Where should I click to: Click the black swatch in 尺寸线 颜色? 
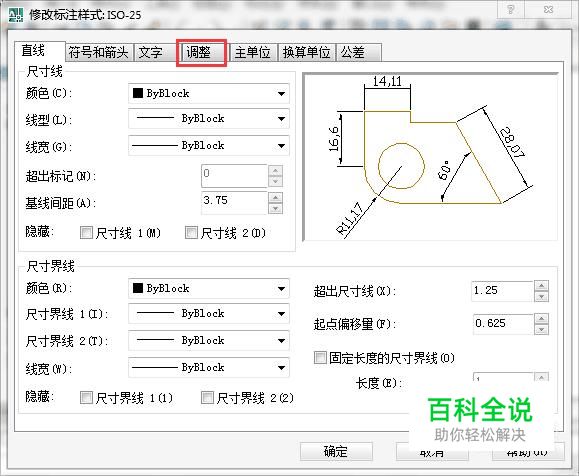tap(138, 93)
